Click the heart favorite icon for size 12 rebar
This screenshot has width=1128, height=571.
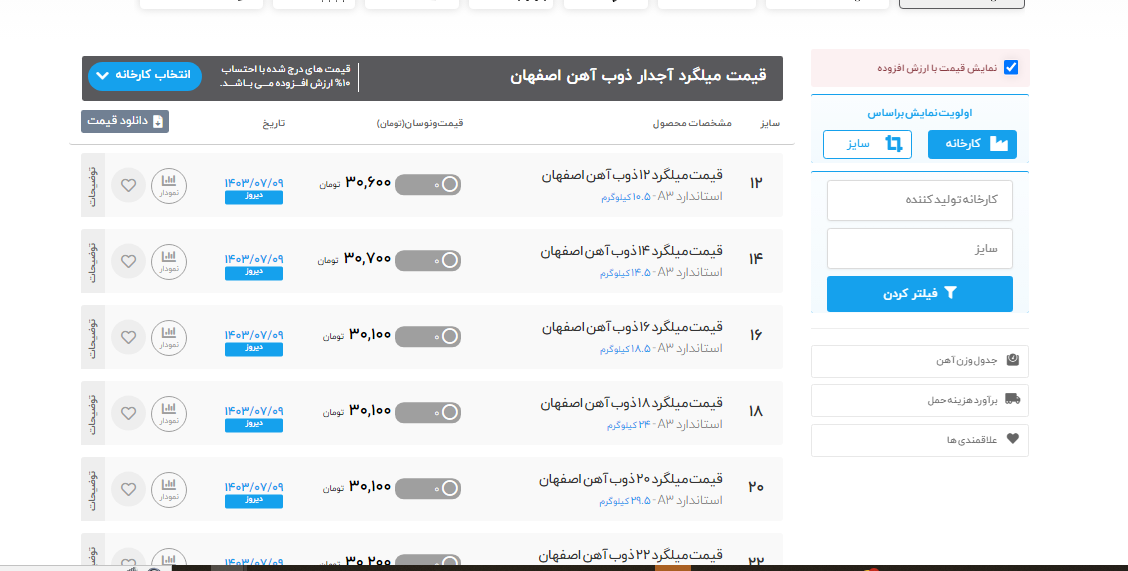point(128,185)
